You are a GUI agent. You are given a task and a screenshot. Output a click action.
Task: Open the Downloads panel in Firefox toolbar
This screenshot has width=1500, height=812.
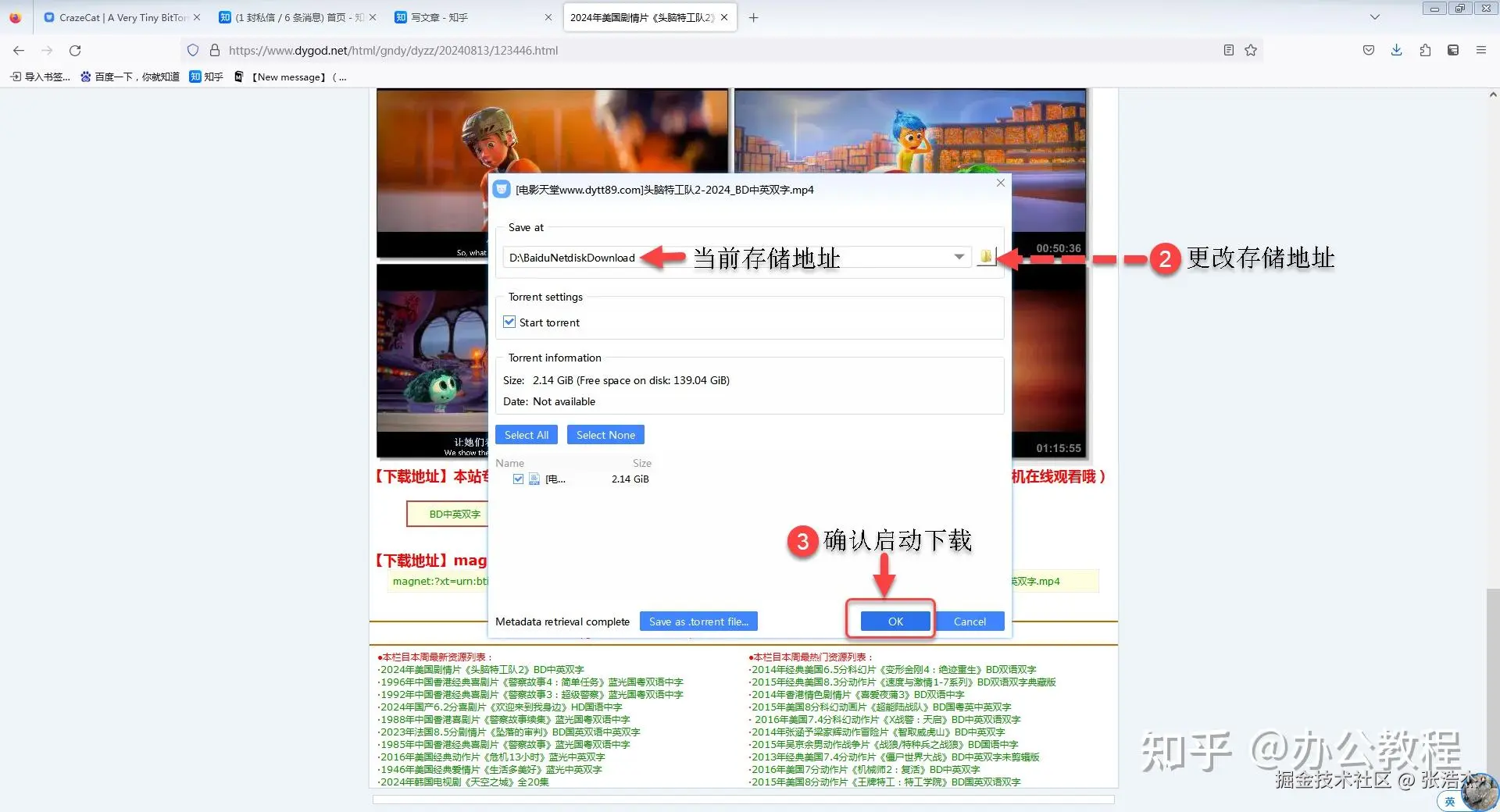1396,50
